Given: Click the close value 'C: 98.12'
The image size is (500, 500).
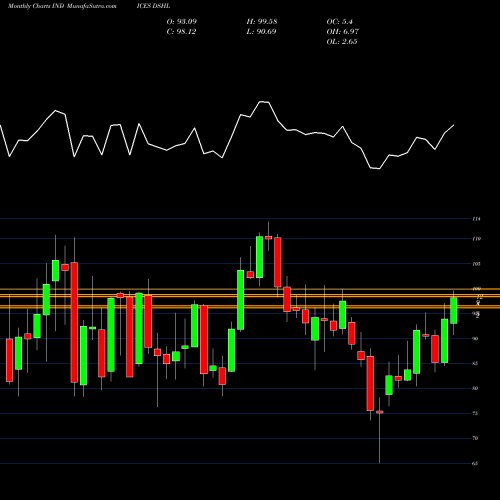Looking at the screenshot, I should [x=181, y=32].
